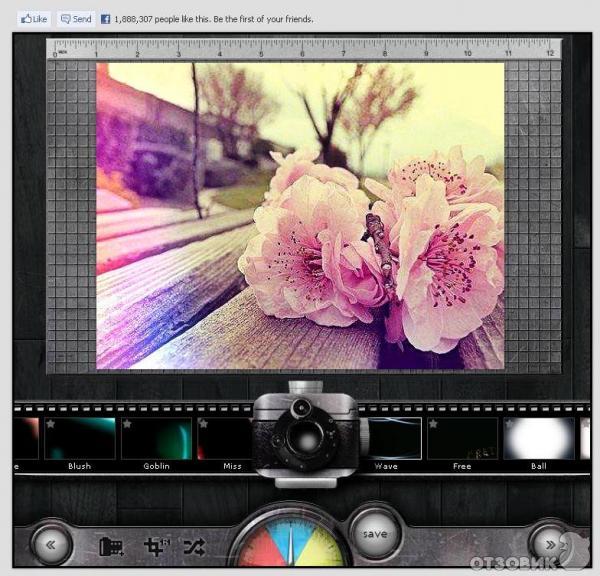This screenshot has width=600, height=576.
Task: Favorite the Blush filter star
Action: pos(50,424)
